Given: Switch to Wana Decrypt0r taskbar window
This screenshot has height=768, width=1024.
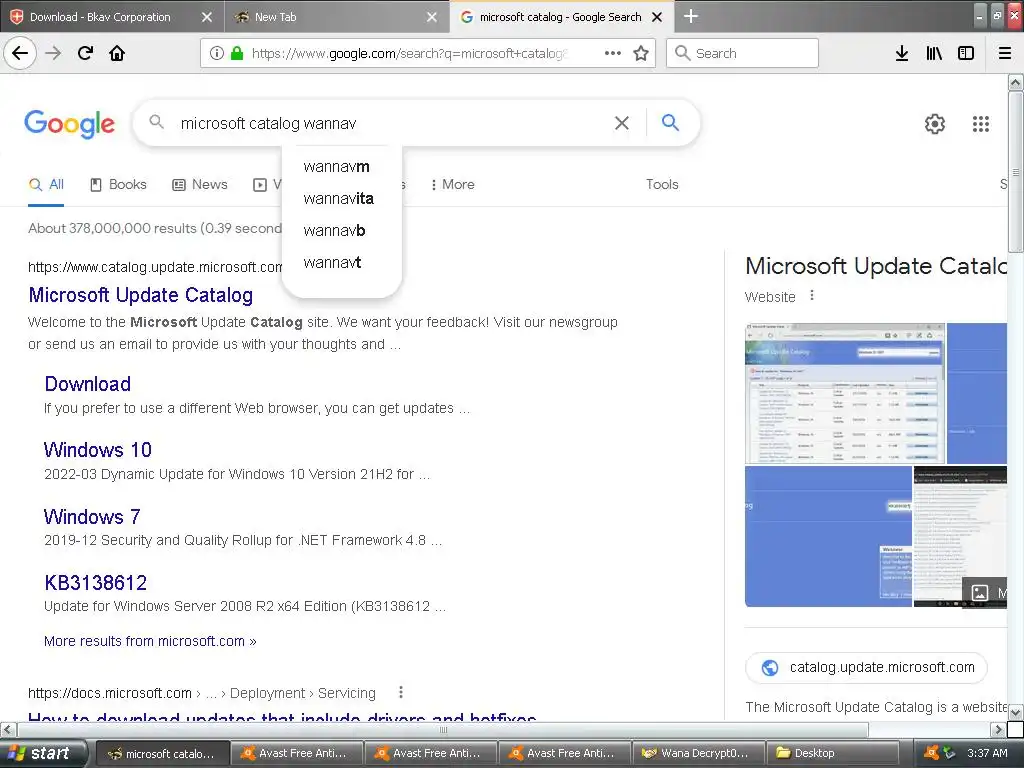Looking at the screenshot, I should [696, 753].
